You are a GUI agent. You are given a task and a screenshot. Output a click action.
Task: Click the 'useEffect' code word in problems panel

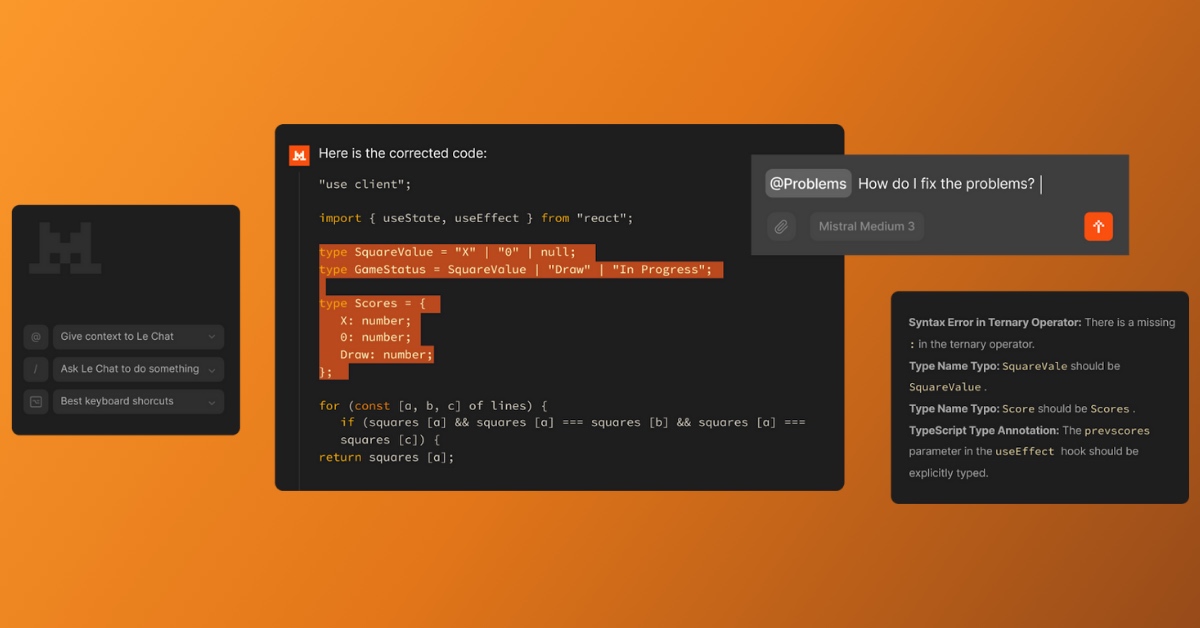coord(1025,452)
